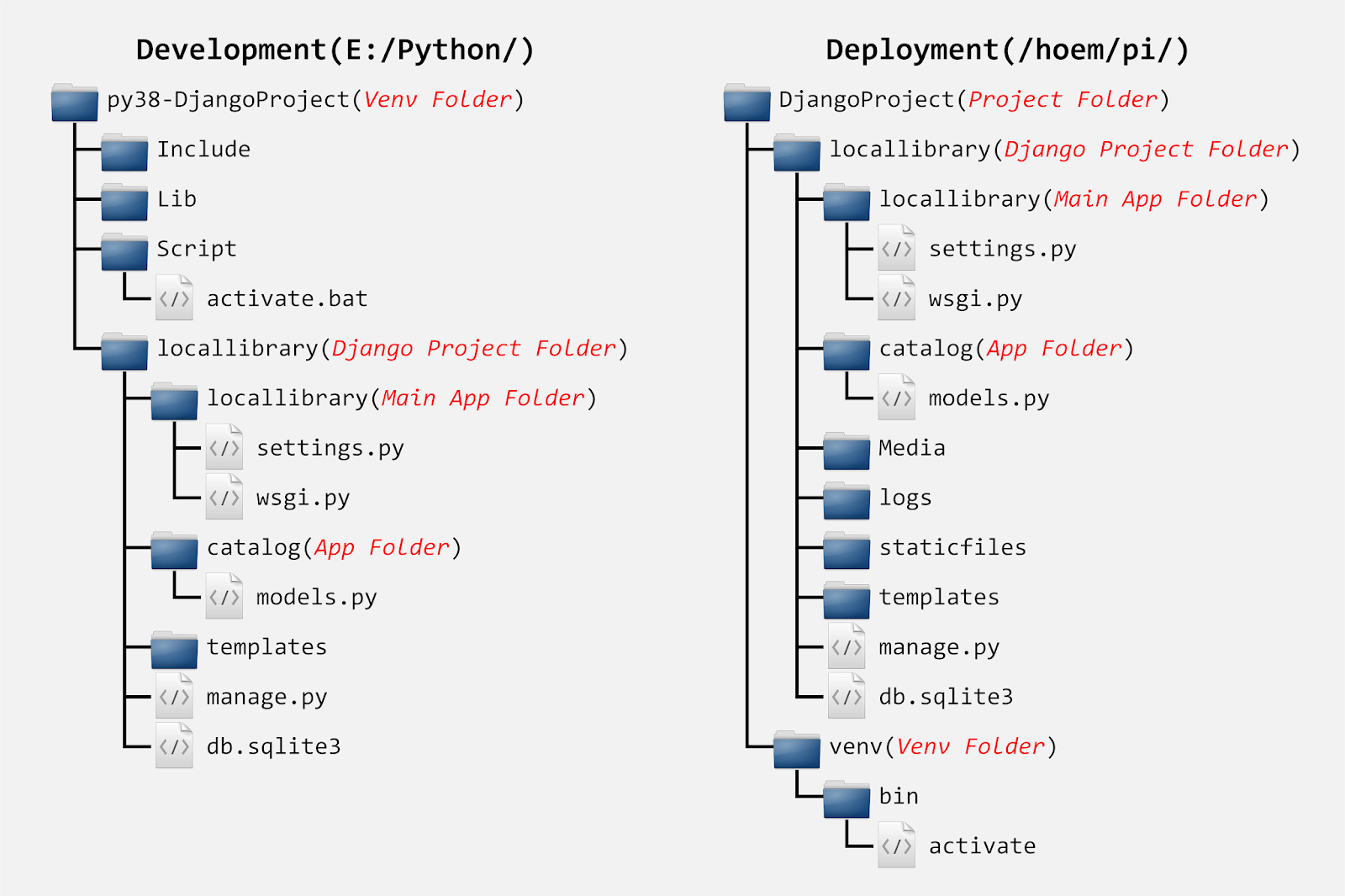
Task: Select the 'activate.bat' file name
Action: click(287, 298)
